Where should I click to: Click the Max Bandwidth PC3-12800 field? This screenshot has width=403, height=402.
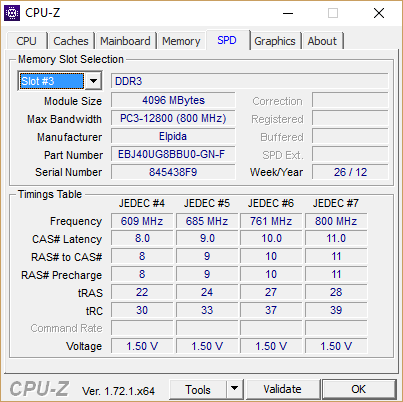pos(173,118)
